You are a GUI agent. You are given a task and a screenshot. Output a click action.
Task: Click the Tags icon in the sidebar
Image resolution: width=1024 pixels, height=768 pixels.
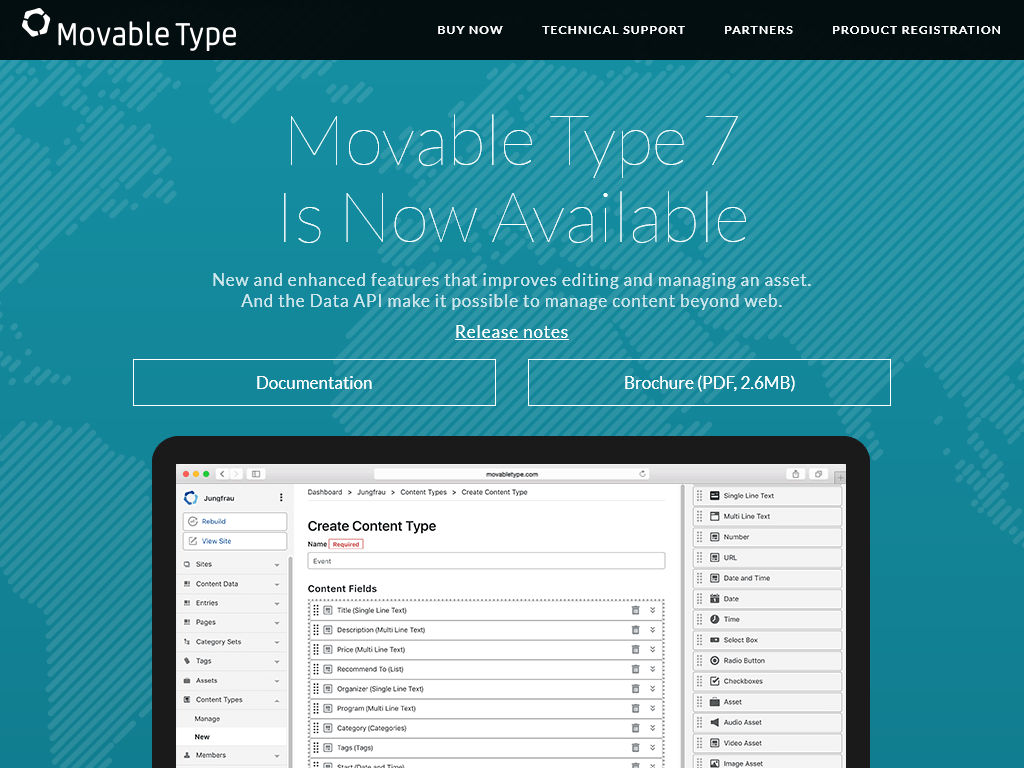tap(186, 661)
